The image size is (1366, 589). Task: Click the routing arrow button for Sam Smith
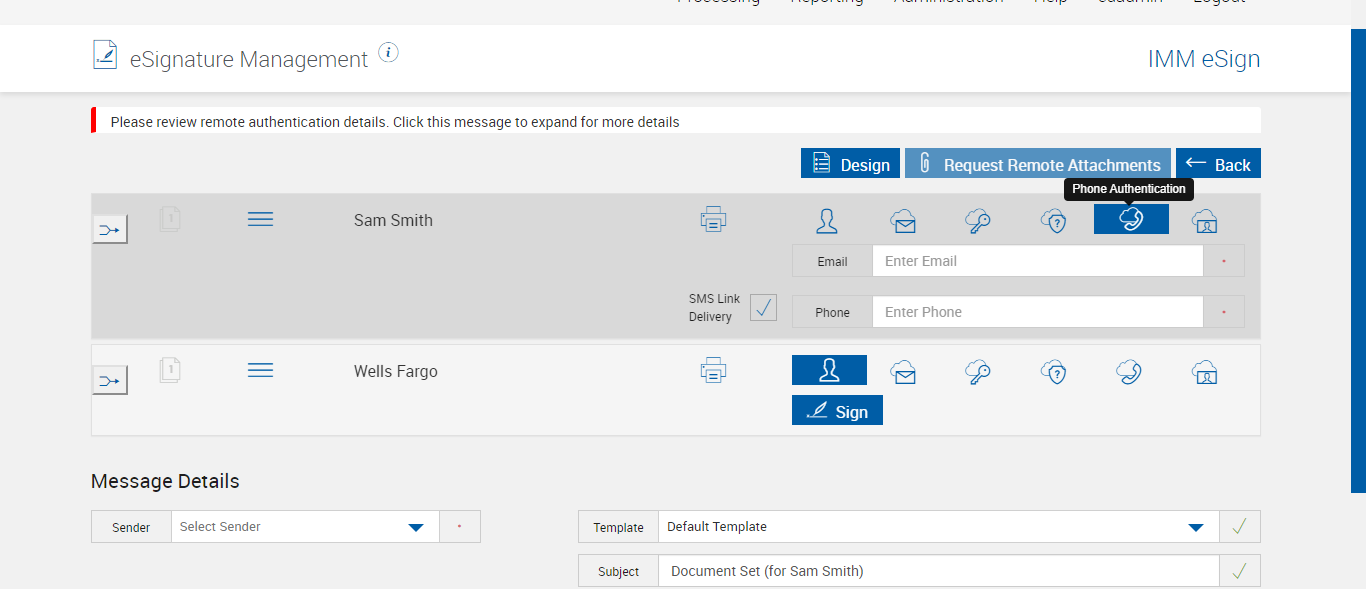tap(110, 230)
